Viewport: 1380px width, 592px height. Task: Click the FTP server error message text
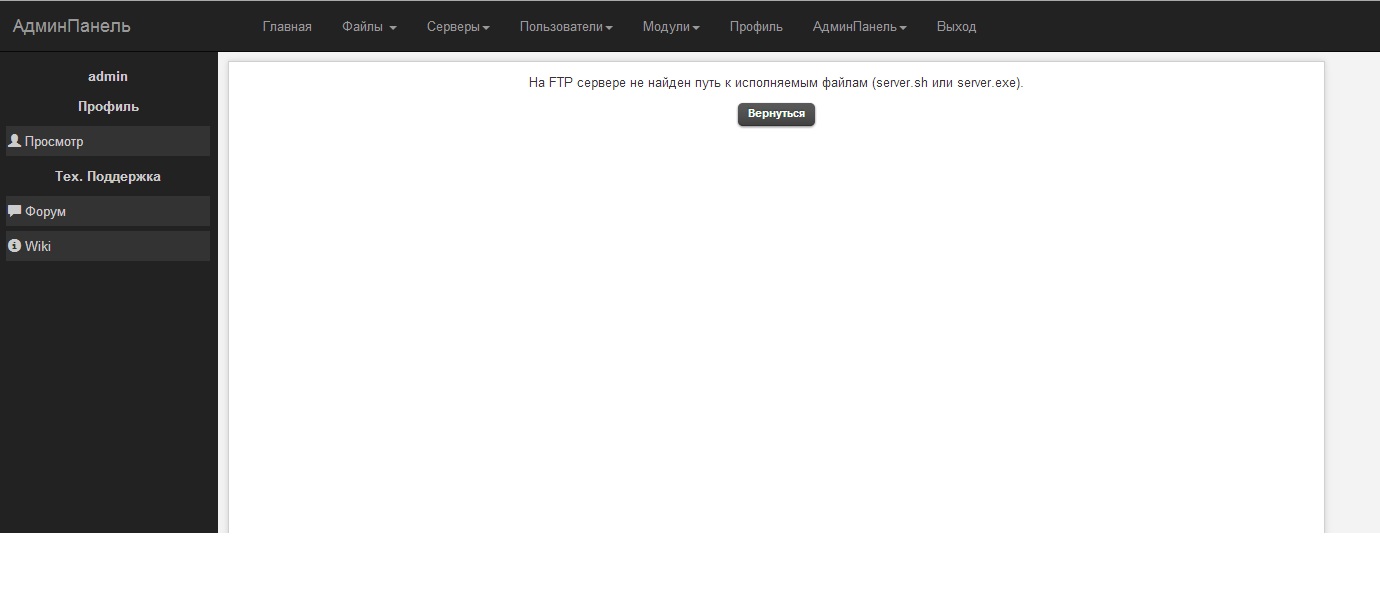coord(775,83)
